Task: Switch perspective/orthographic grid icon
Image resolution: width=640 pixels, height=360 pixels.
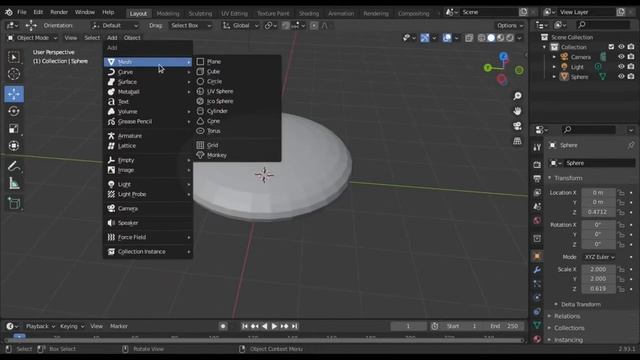Action: pyautogui.click(x=517, y=141)
